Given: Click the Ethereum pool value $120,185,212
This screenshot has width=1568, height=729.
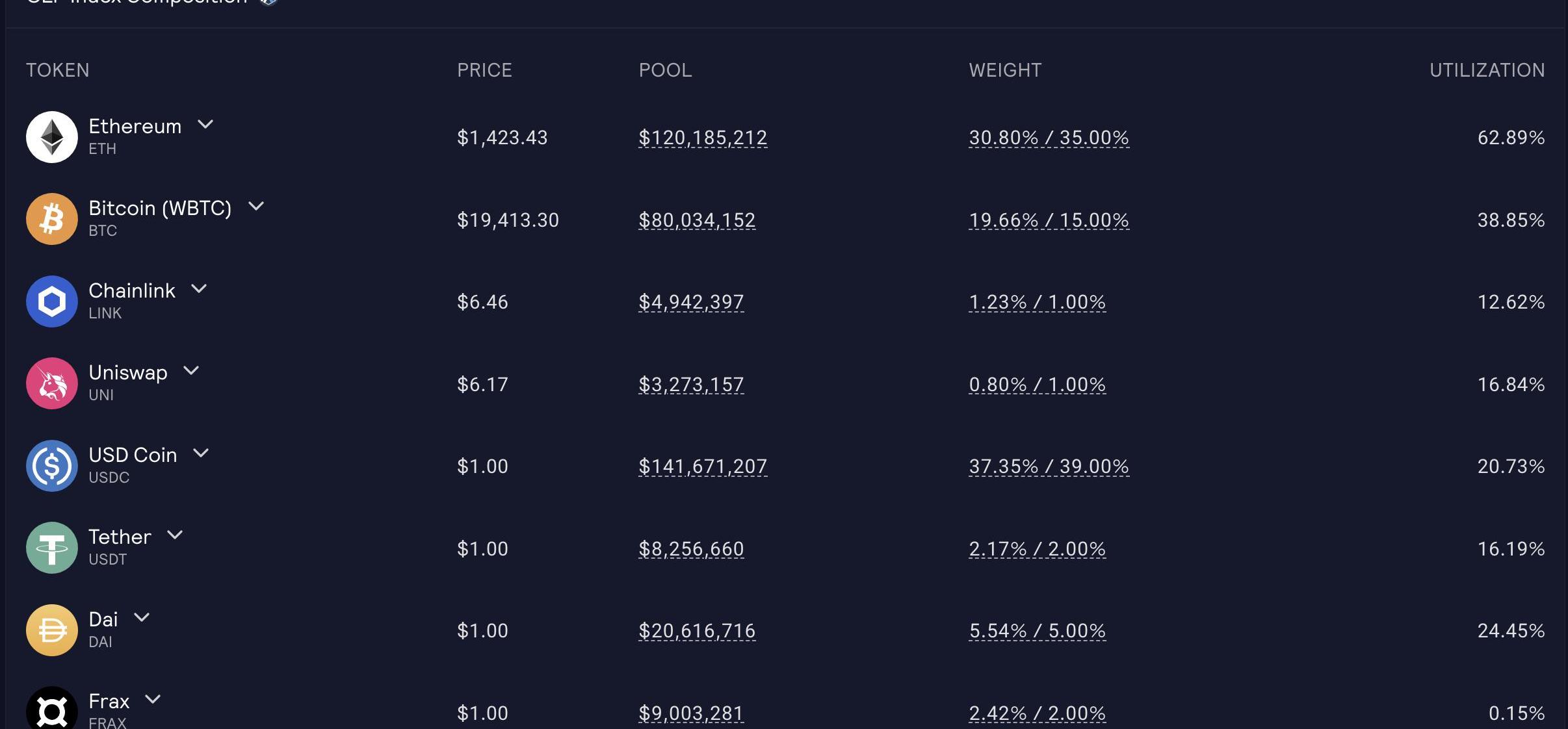Looking at the screenshot, I should click(703, 138).
